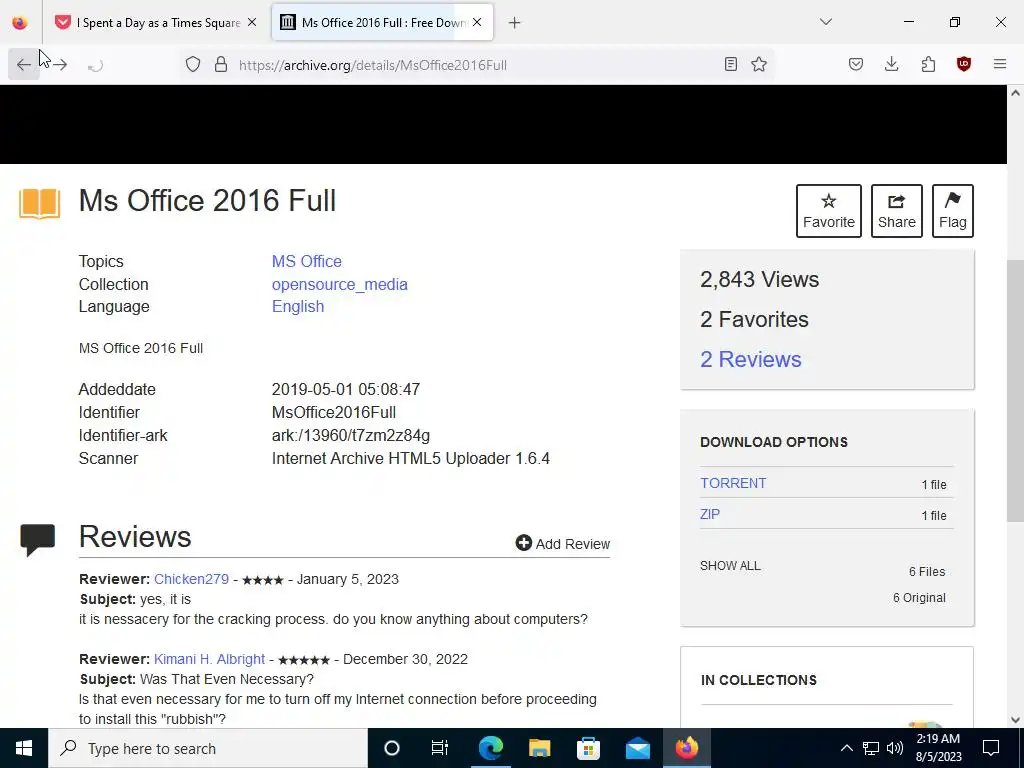Open File Explorer from taskbar
1024x768 pixels.
pyautogui.click(x=539, y=748)
